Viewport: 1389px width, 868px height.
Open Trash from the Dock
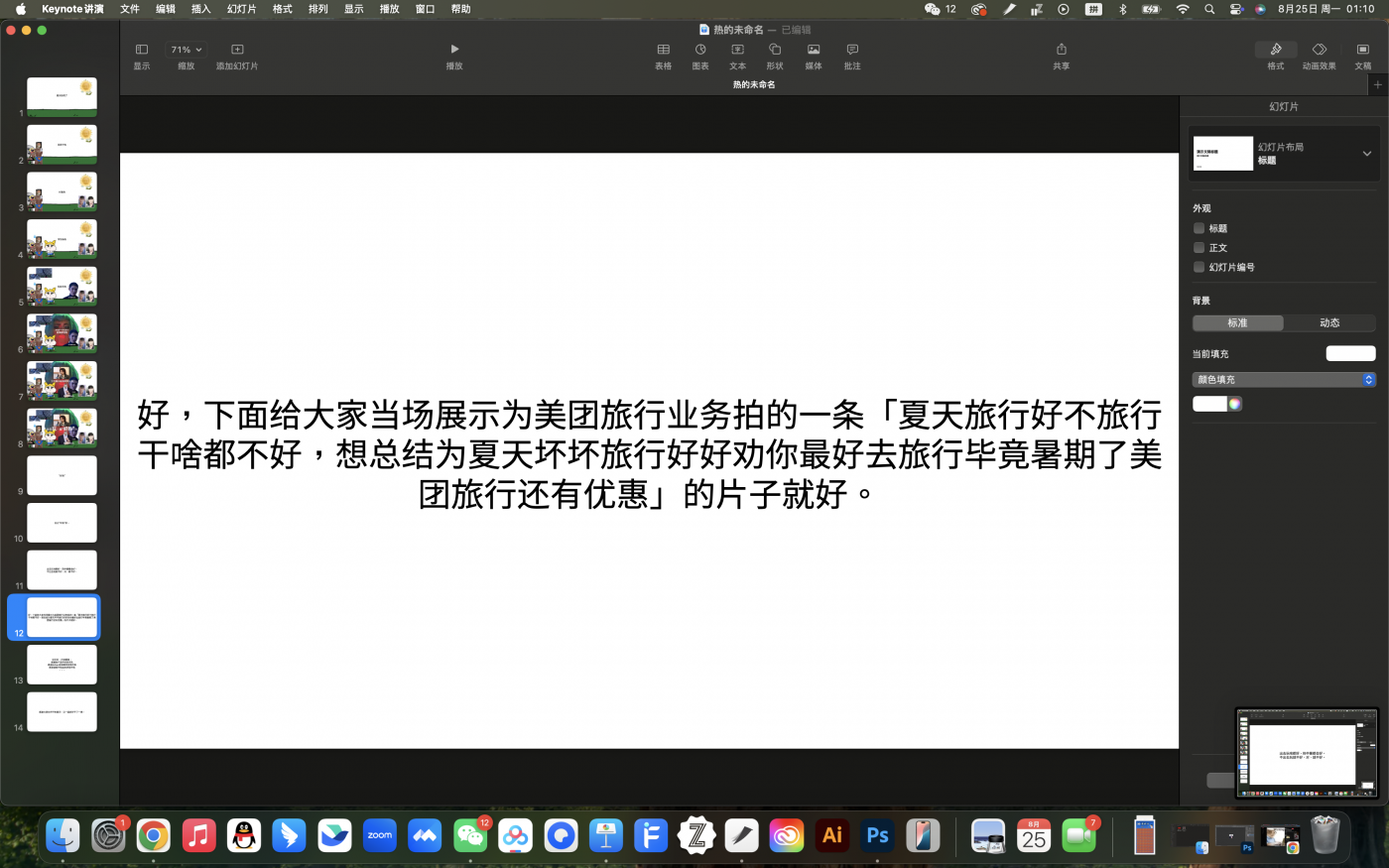click(1326, 835)
